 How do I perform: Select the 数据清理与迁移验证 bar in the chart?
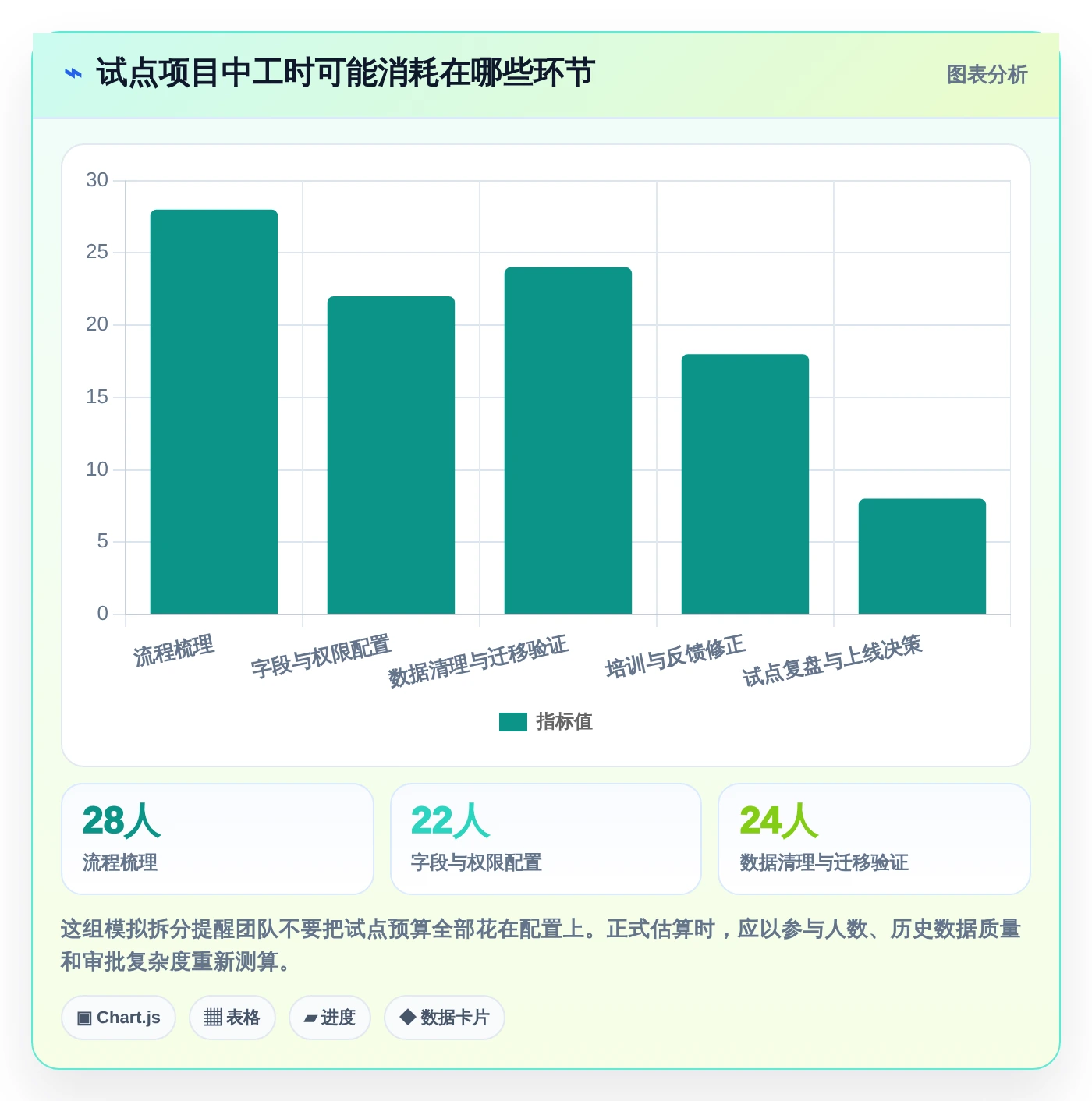pos(568,441)
